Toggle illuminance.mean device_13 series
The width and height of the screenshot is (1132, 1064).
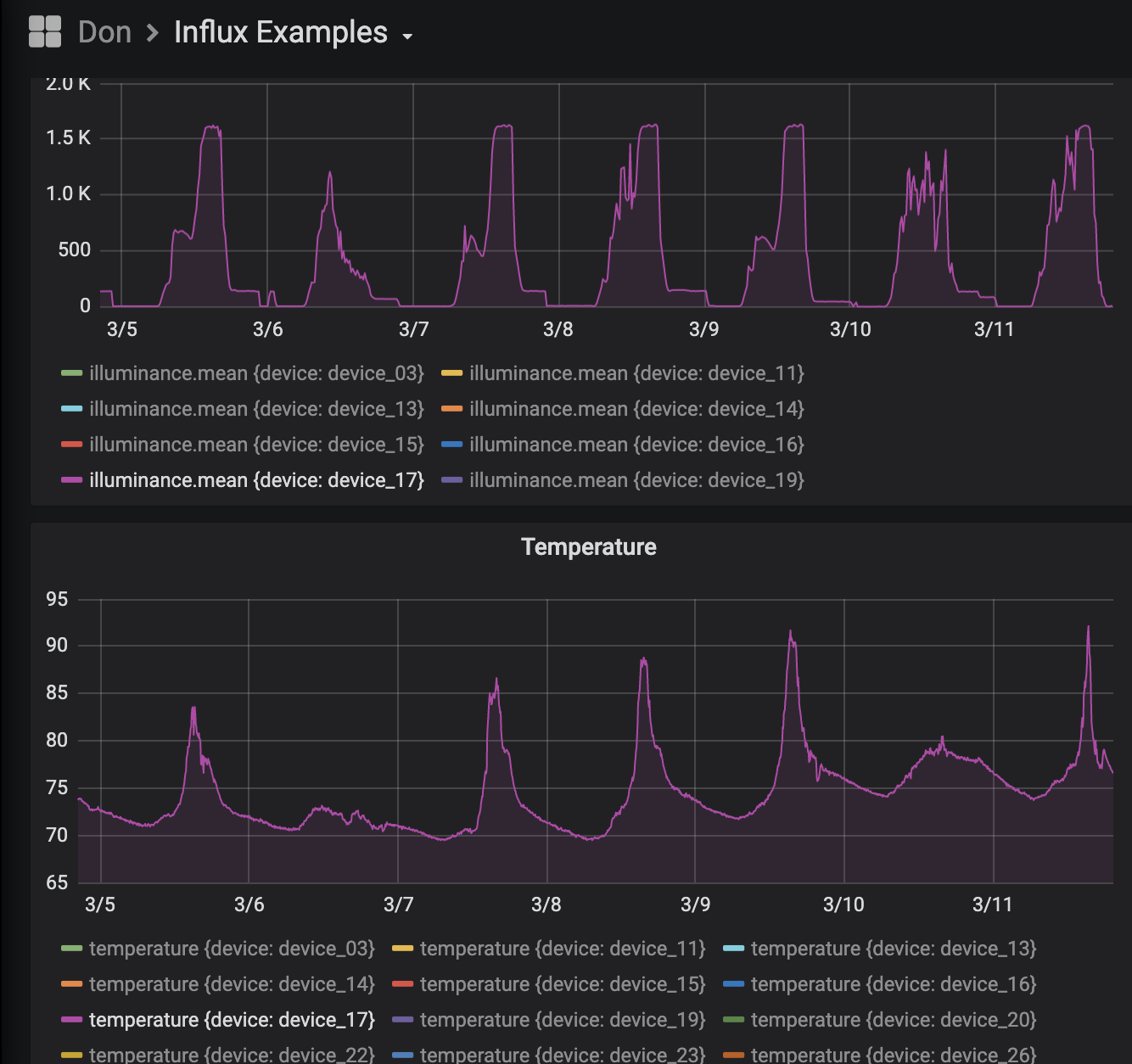tap(256, 409)
